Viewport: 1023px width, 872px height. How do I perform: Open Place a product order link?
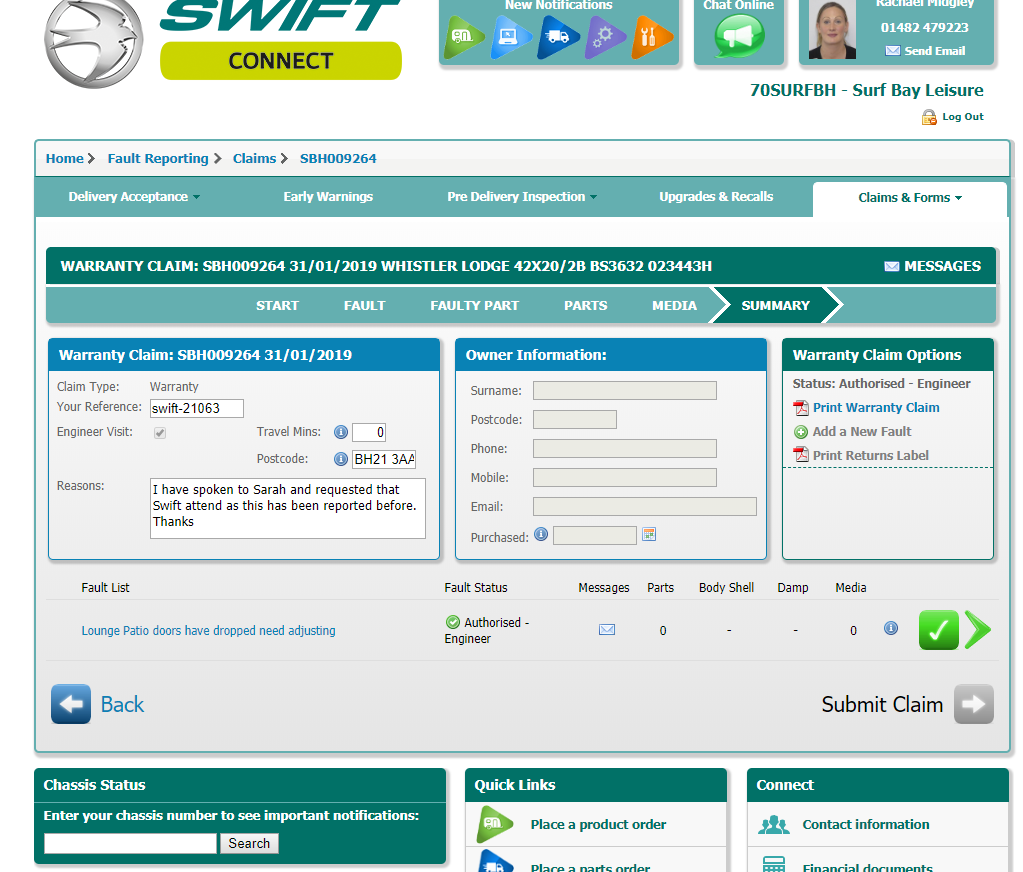pos(598,824)
